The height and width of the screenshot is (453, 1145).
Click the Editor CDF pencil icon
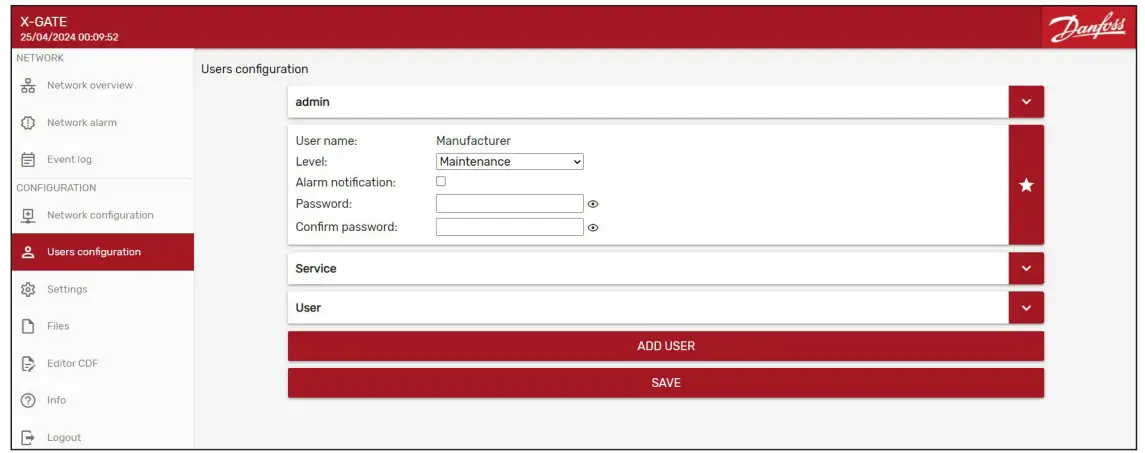click(x=28, y=363)
